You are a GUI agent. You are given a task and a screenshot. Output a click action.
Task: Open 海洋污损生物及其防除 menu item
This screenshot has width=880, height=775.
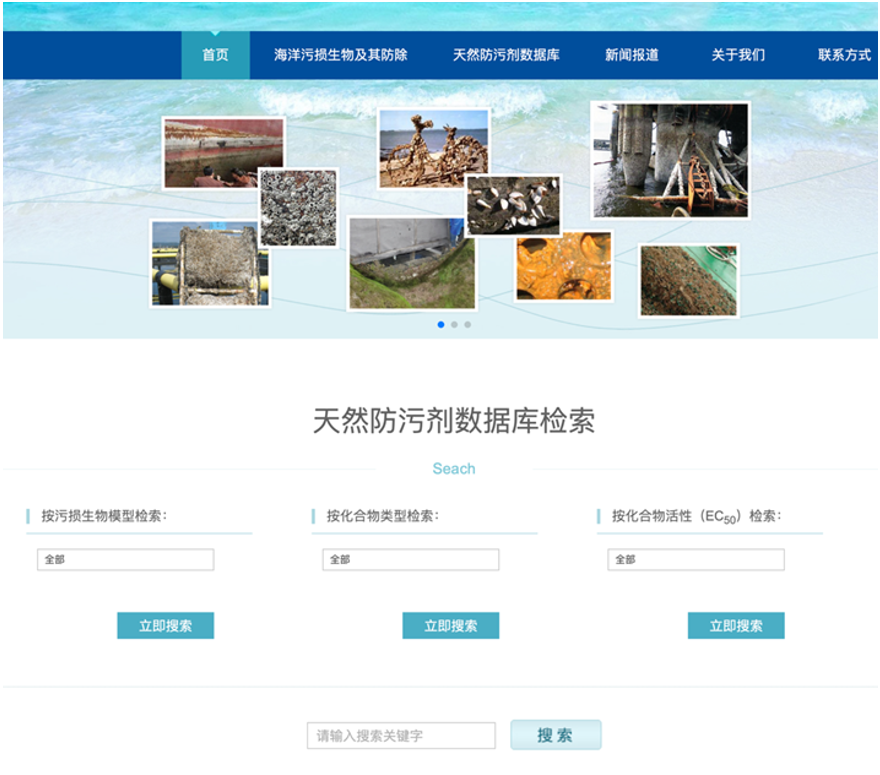click(x=340, y=55)
